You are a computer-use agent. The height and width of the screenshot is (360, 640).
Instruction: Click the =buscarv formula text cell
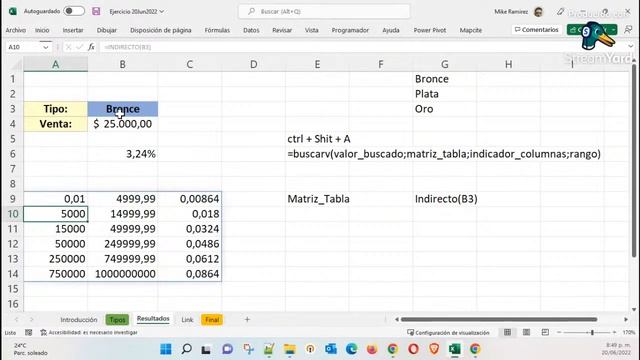click(444, 154)
